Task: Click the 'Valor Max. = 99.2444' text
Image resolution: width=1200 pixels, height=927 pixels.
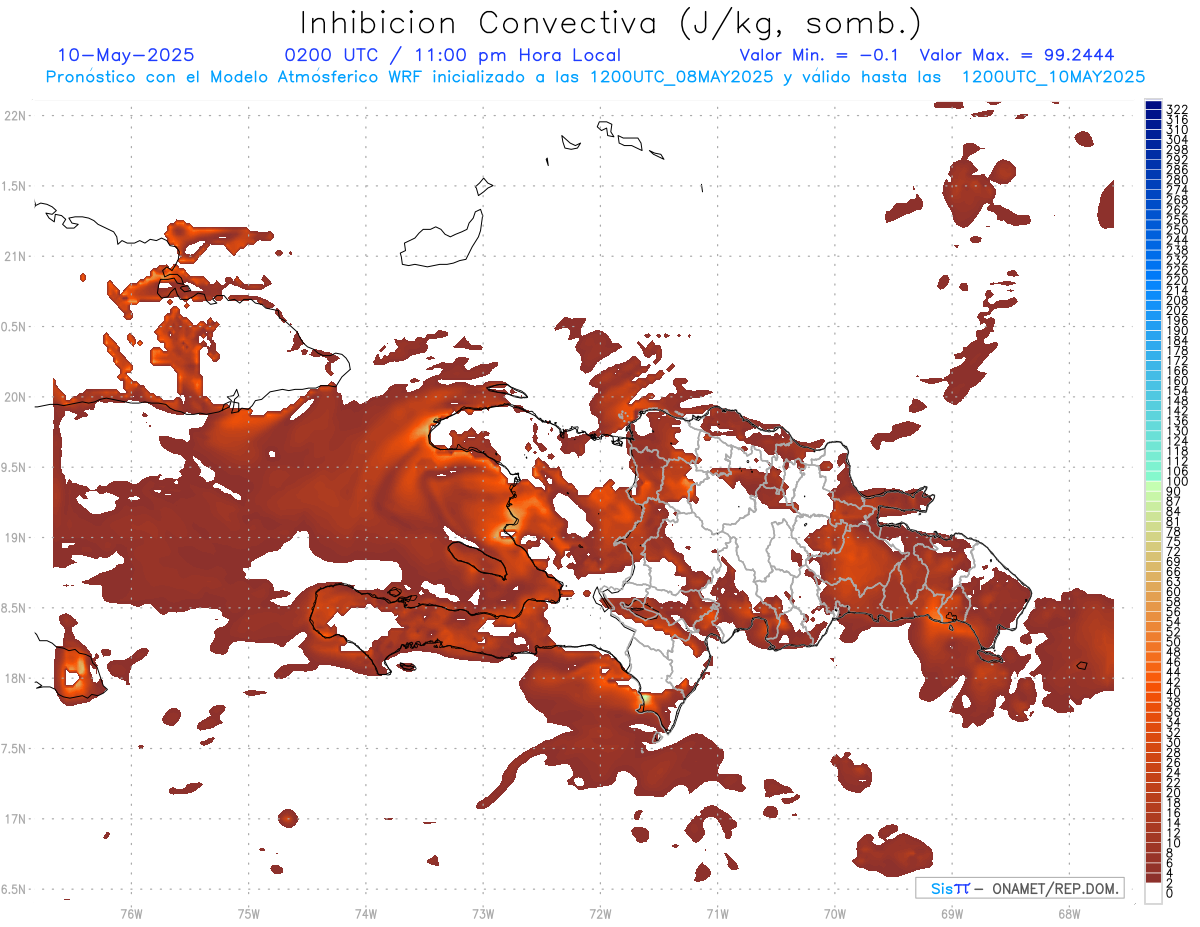Action: 1017,55
